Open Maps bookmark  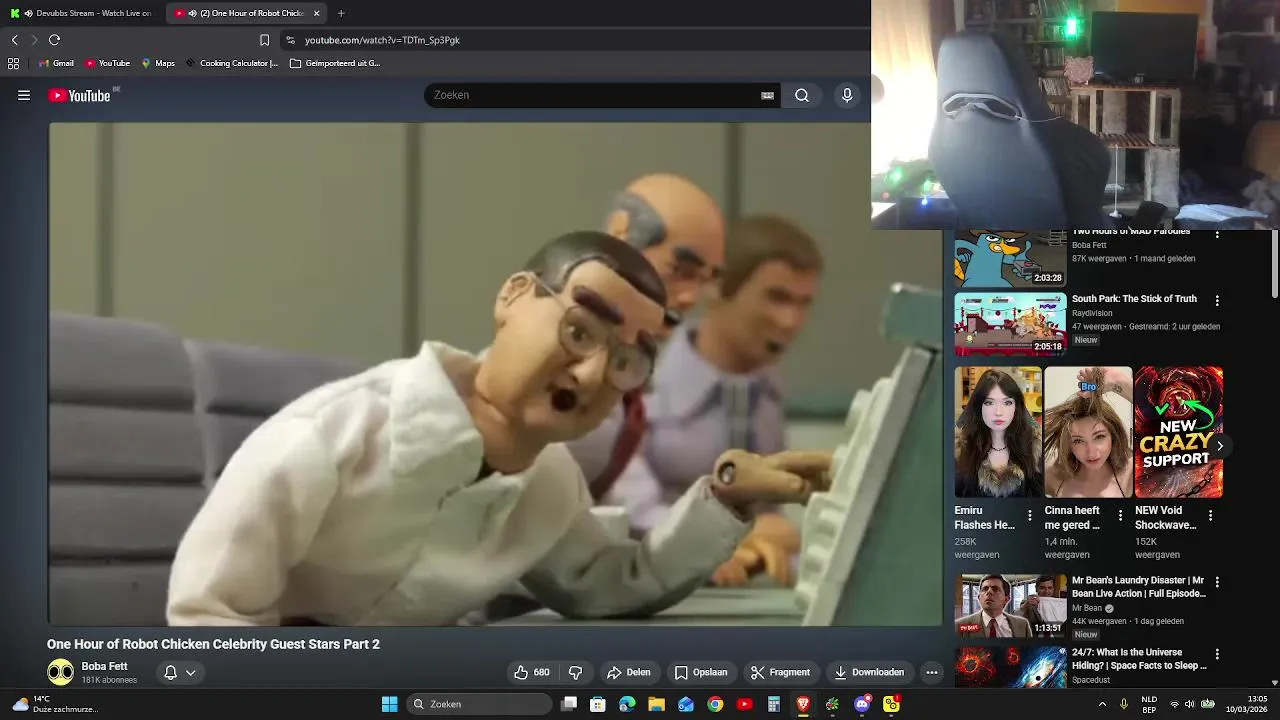(158, 63)
